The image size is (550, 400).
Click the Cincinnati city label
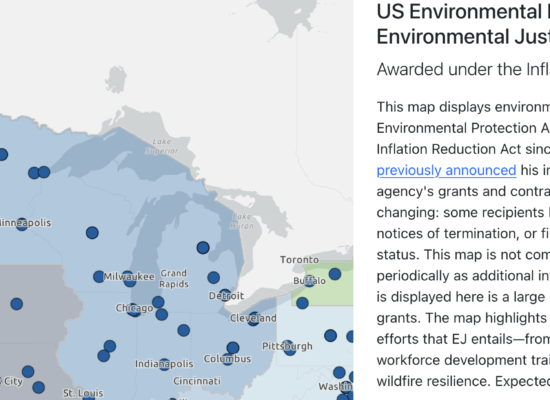pos(197,381)
